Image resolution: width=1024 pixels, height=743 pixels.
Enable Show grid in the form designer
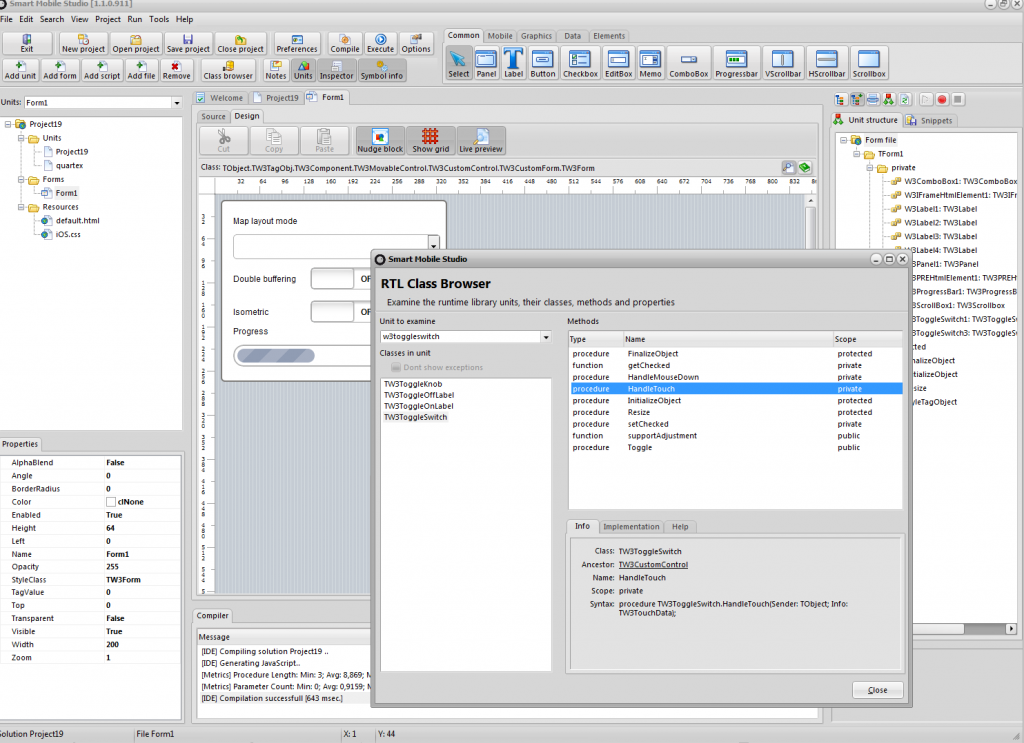tap(428, 139)
